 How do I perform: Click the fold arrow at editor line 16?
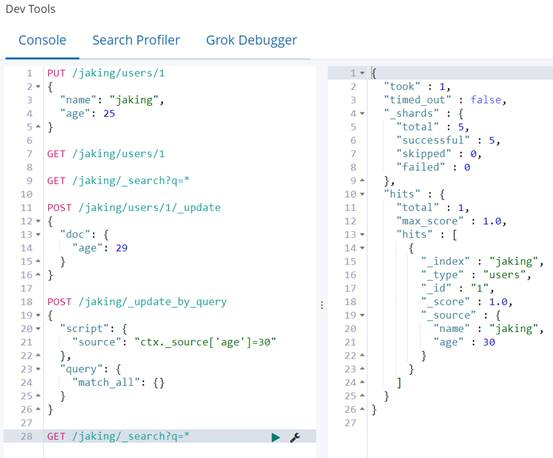tap(38, 275)
